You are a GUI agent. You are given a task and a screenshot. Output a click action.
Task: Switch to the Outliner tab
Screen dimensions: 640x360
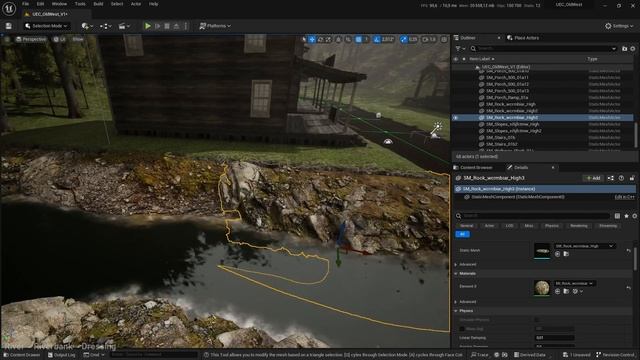(467, 38)
